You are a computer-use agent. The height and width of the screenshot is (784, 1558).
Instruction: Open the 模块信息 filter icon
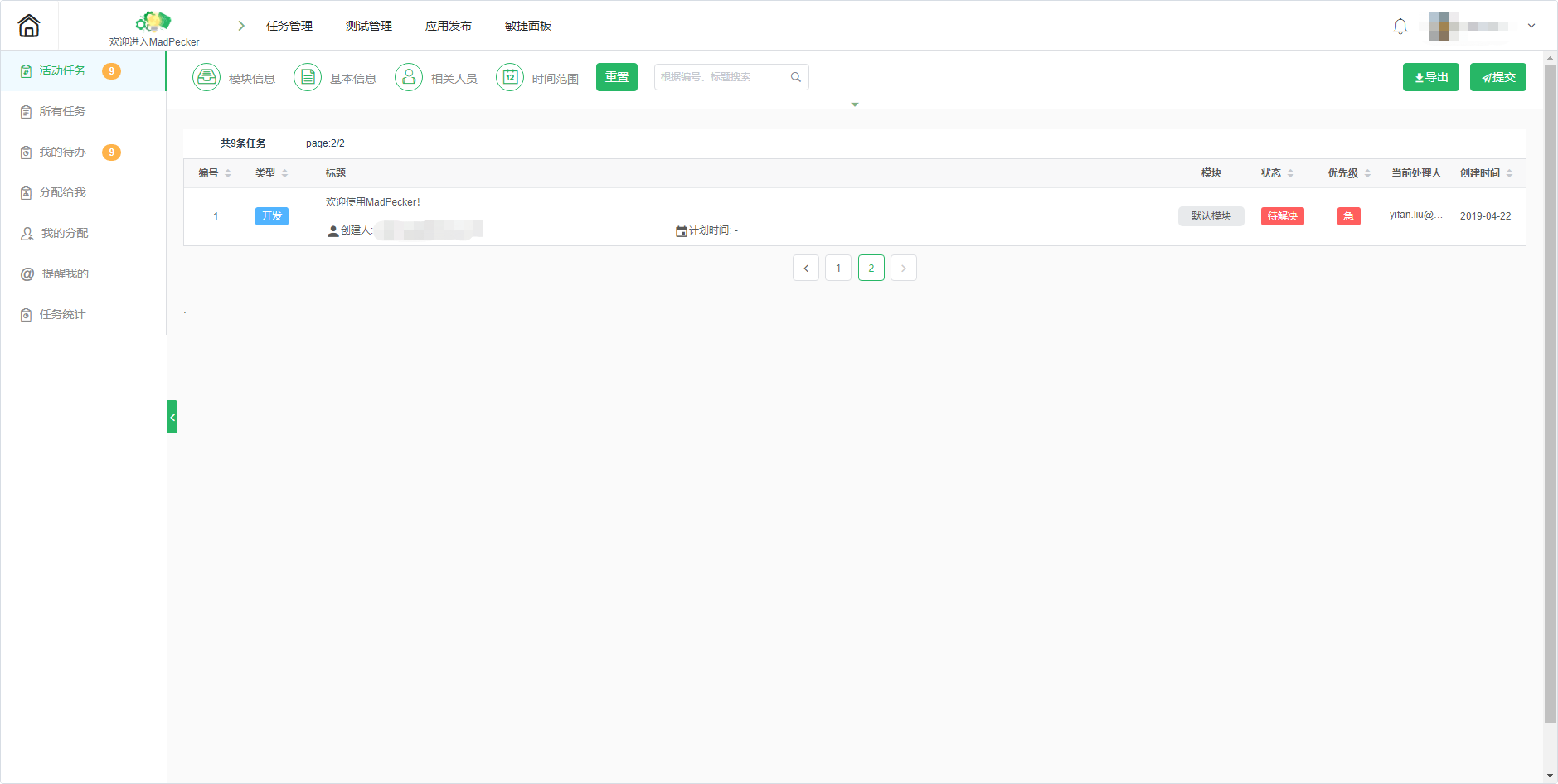(x=206, y=77)
